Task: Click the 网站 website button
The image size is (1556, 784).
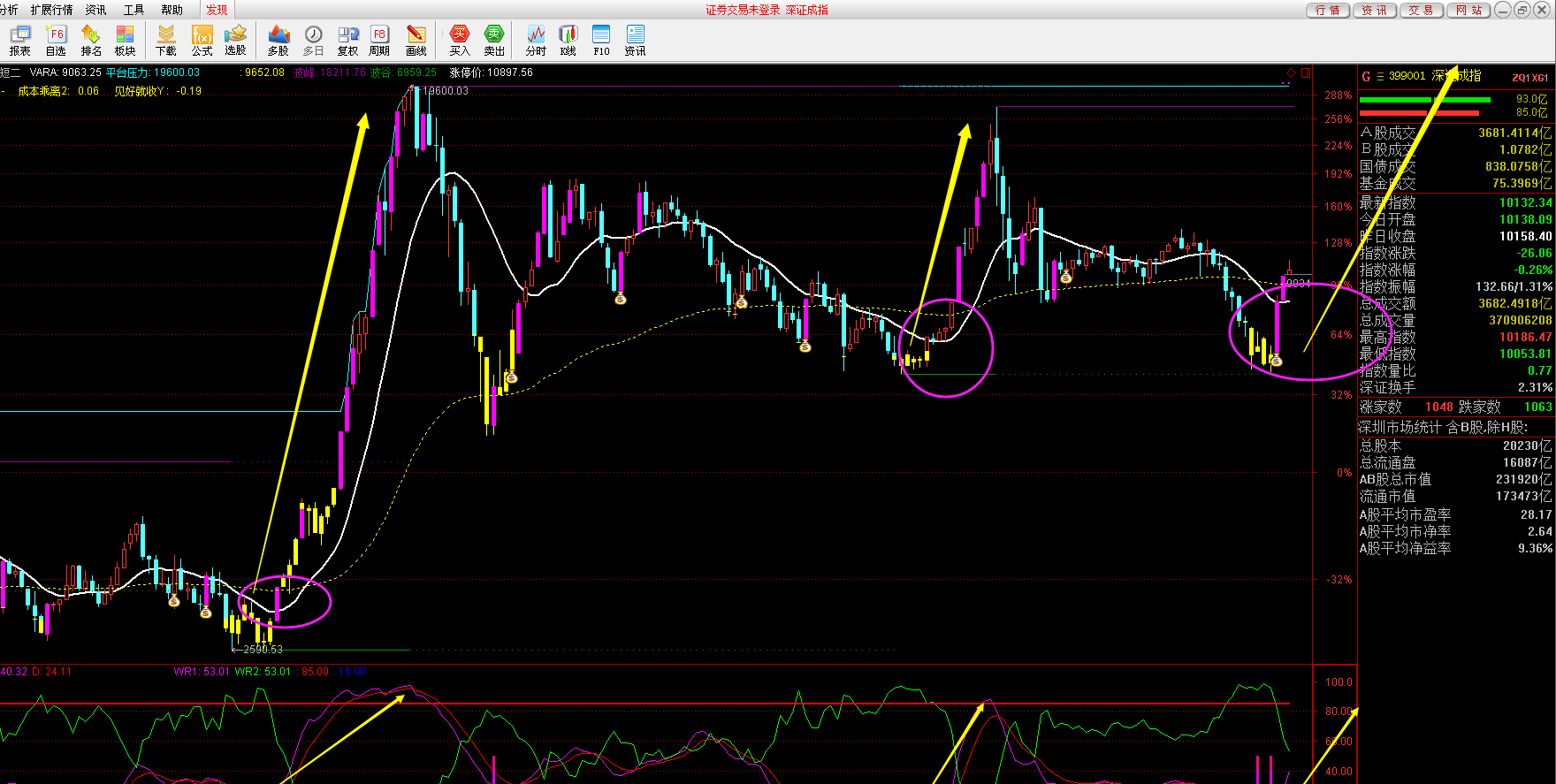Action: click(1469, 10)
